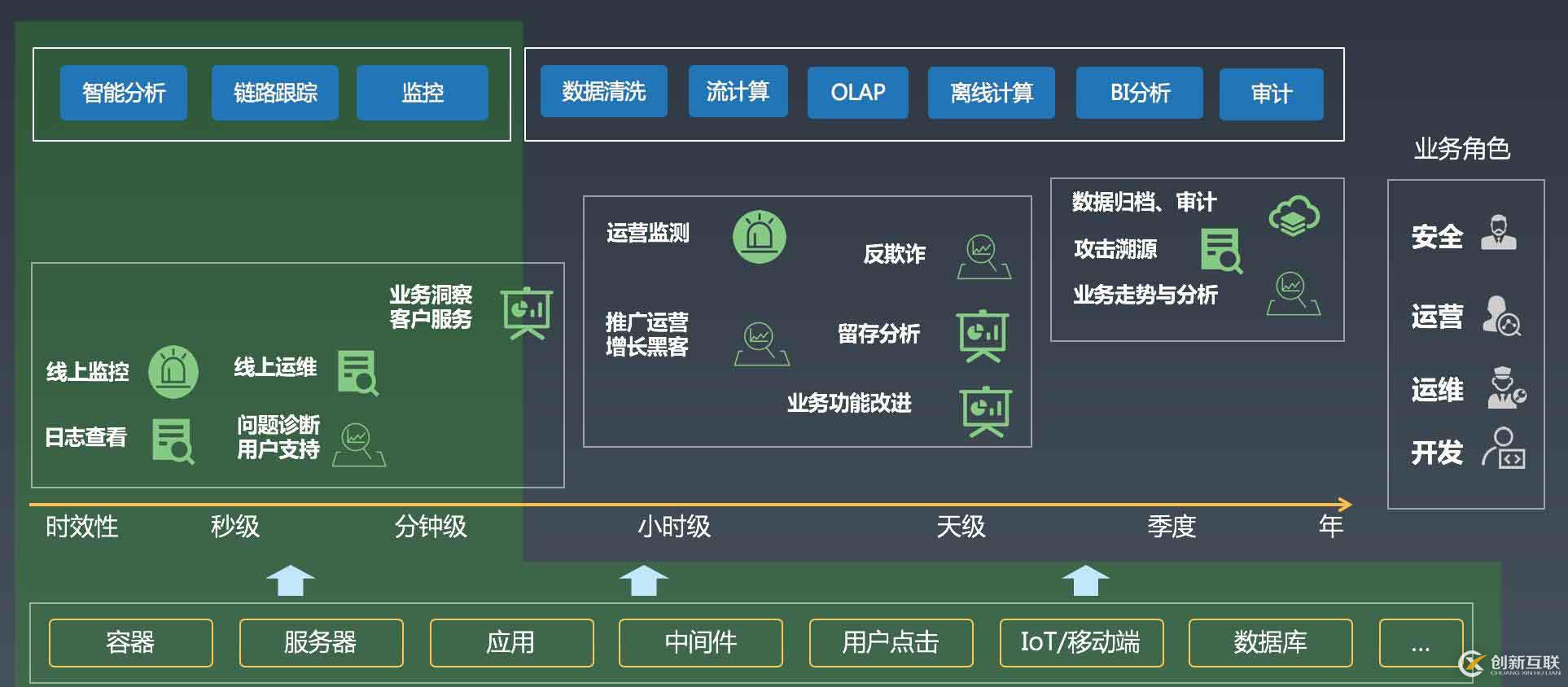Select the 中间件 data source box
The width and height of the screenshot is (1568, 687).
pyautogui.click(x=701, y=643)
